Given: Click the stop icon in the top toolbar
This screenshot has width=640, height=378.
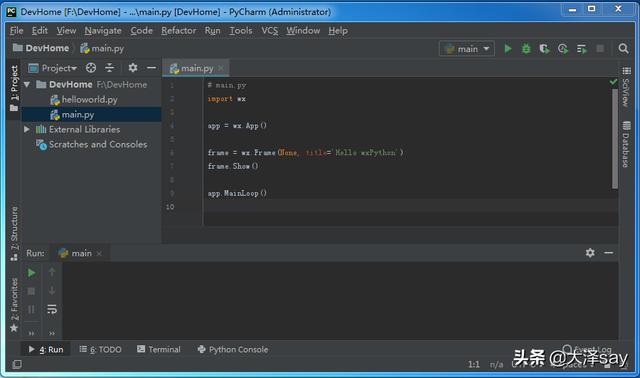Looking at the screenshot, I should [600, 49].
